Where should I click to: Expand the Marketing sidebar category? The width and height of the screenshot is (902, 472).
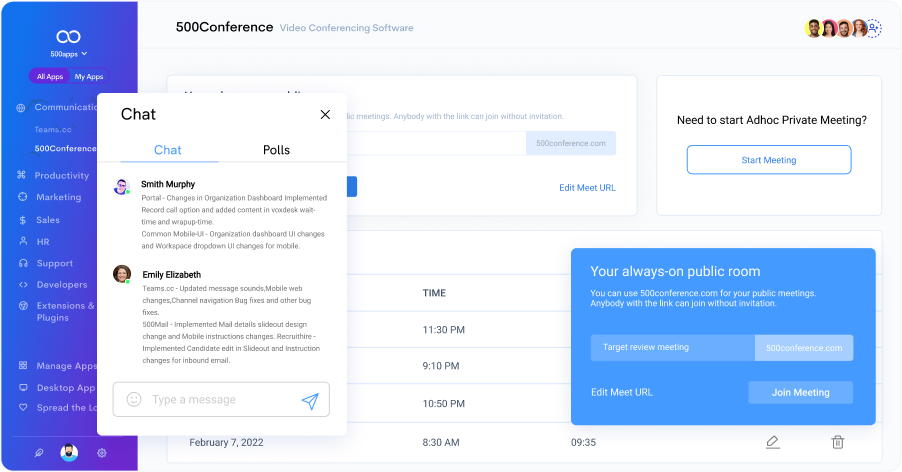(x=58, y=197)
